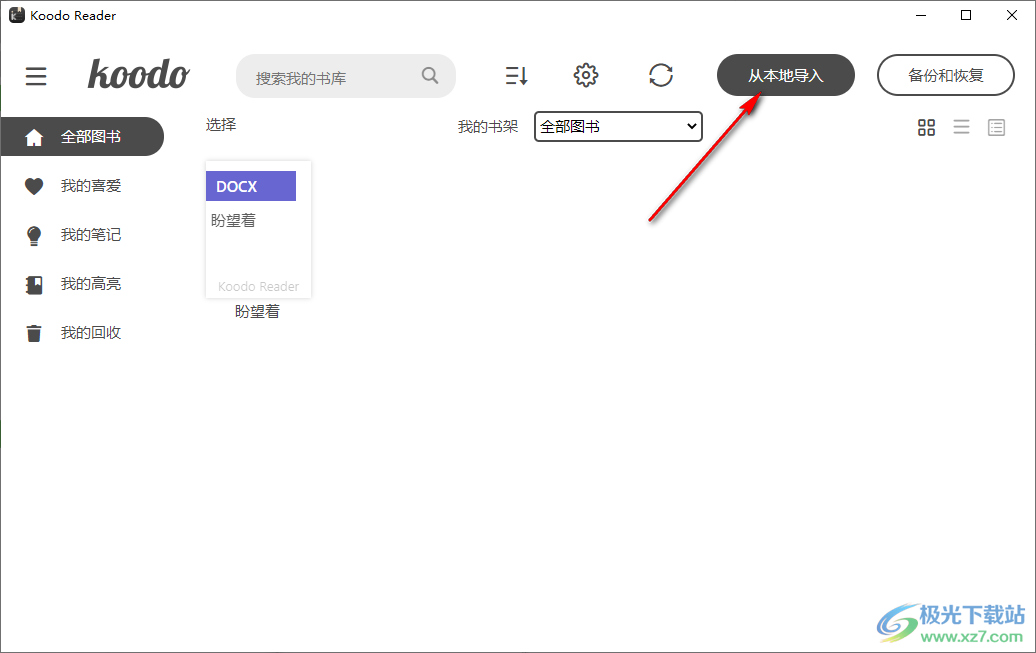The height and width of the screenshot is (653, 1036).
Task: Click the heart favorites icon
Action: pyautogui.click(x=34, y=186)
